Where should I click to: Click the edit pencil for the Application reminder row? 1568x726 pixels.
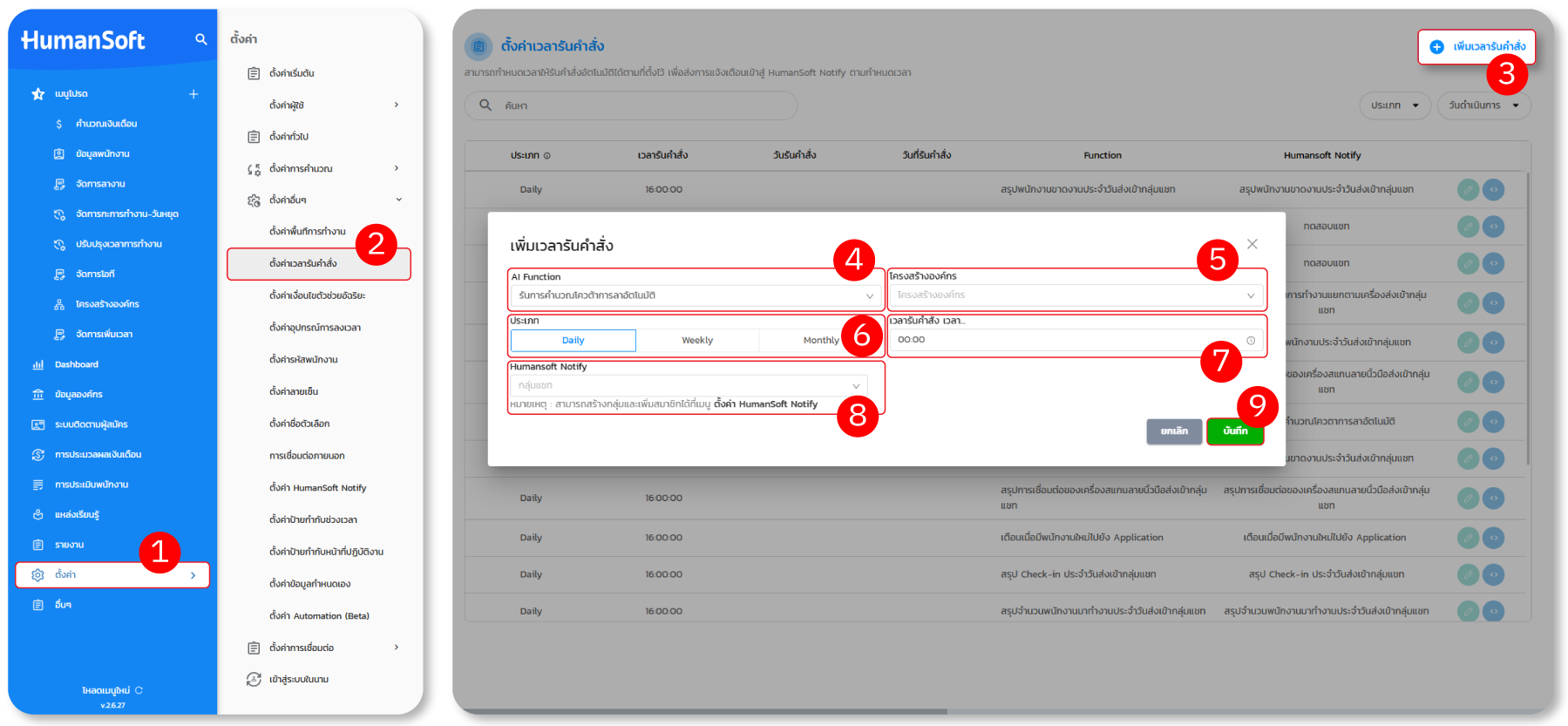(1469, 538)
